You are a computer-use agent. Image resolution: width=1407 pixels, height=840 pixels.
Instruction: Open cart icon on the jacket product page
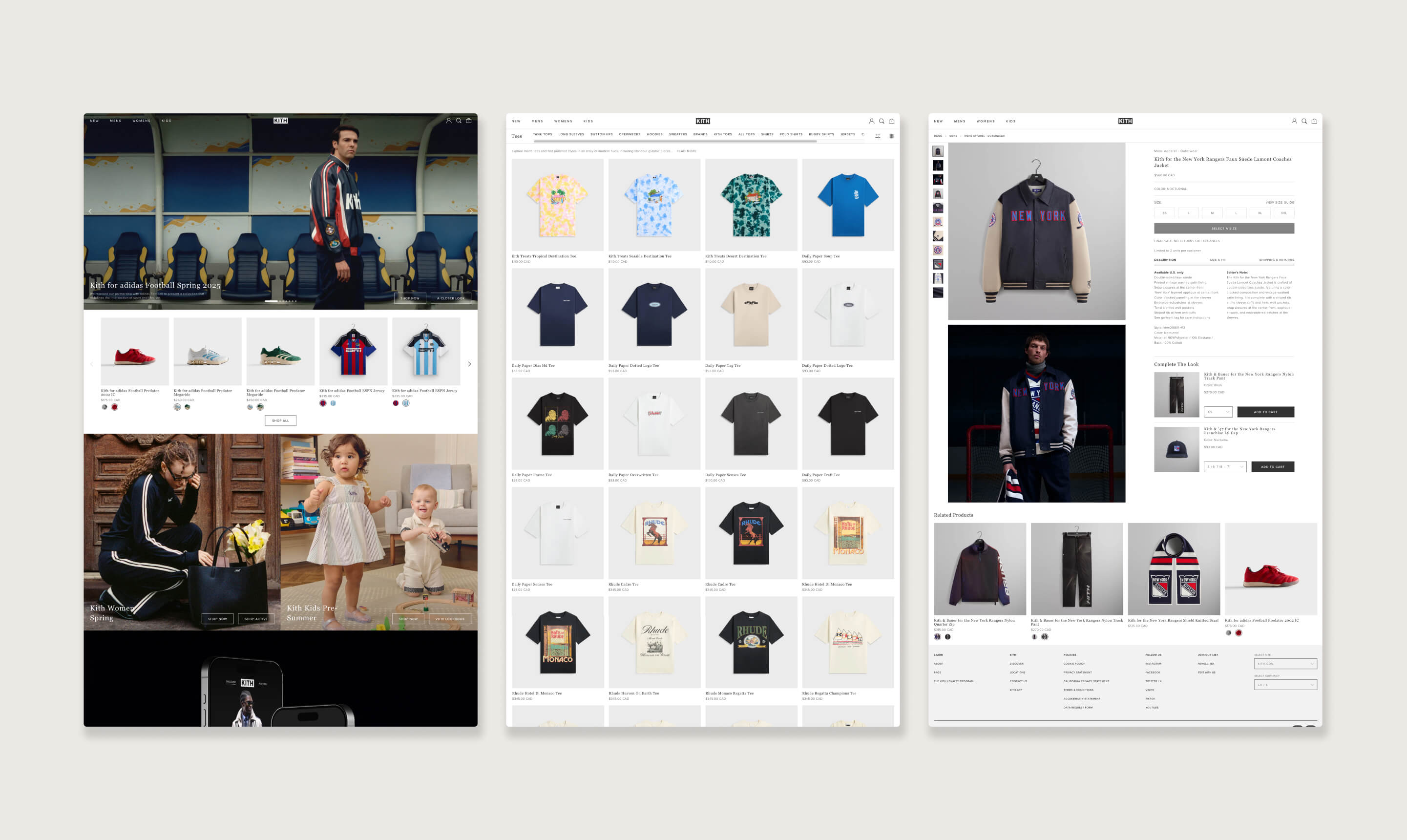pos(1314,121)
